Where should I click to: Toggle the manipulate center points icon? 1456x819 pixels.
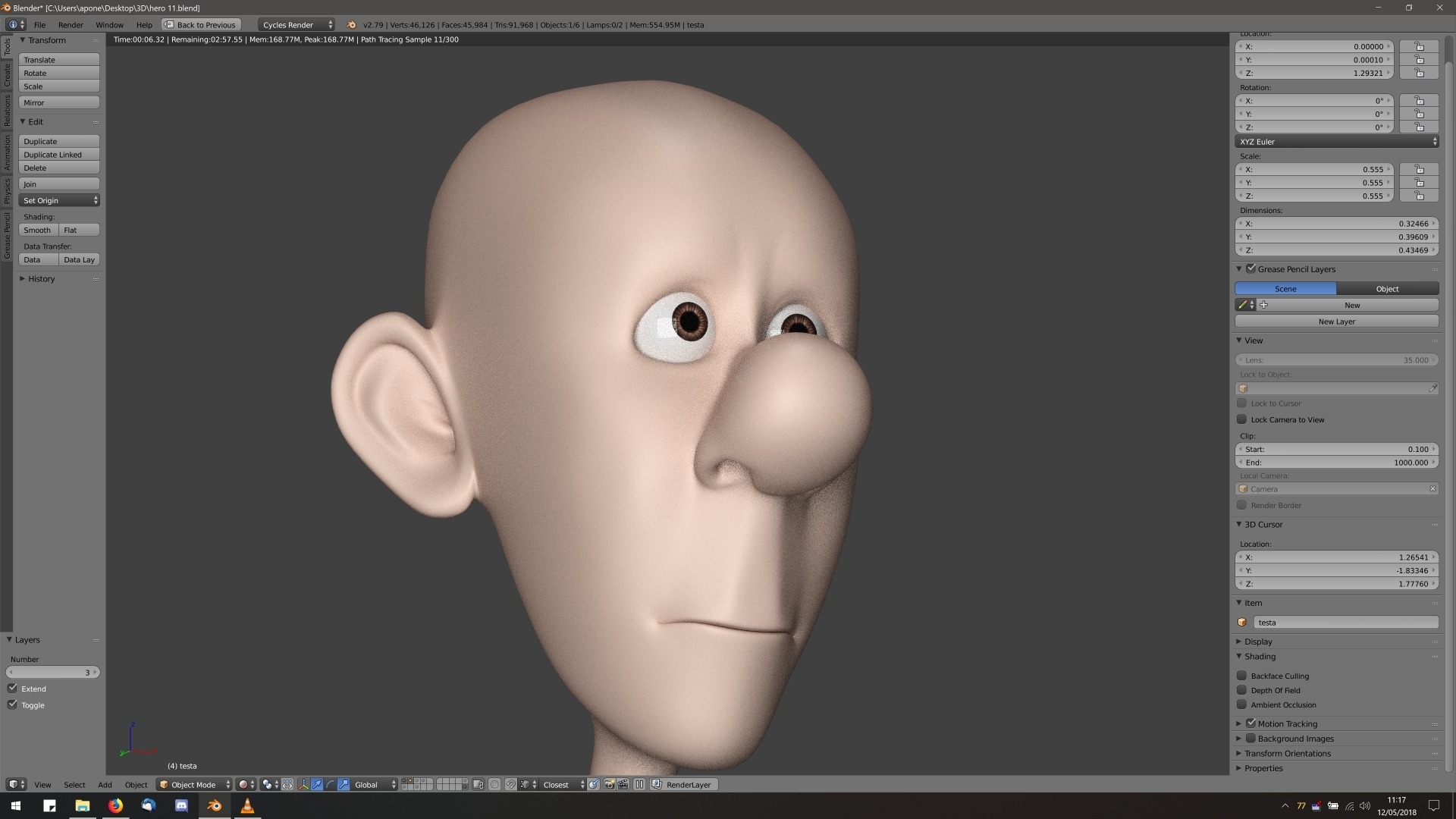[287, 785]
